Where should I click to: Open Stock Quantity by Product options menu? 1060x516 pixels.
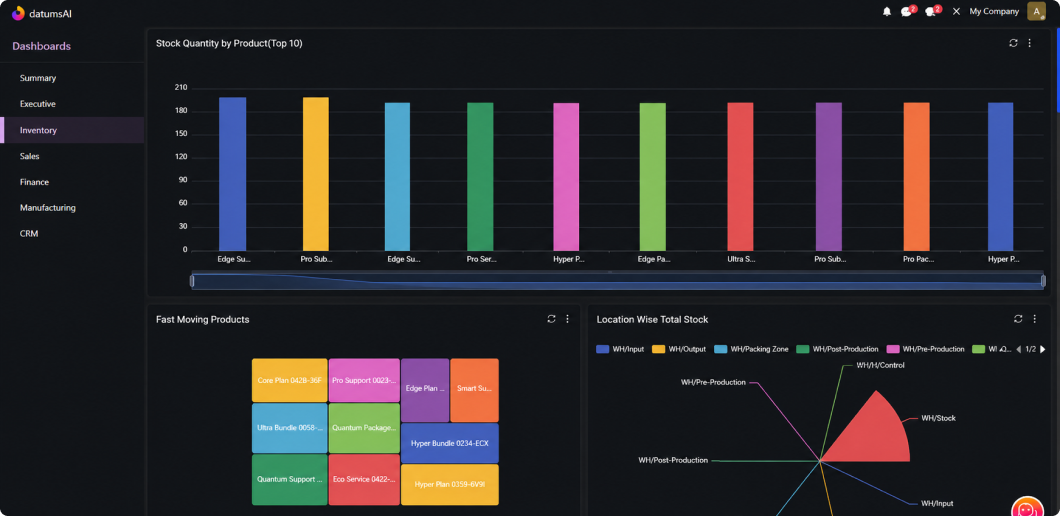coord(1030,43)
